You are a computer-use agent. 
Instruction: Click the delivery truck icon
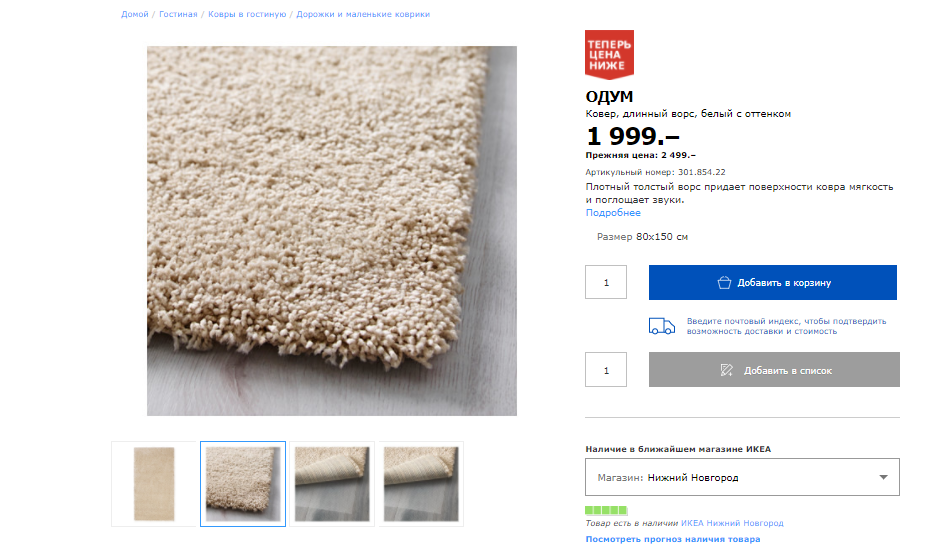661,326
